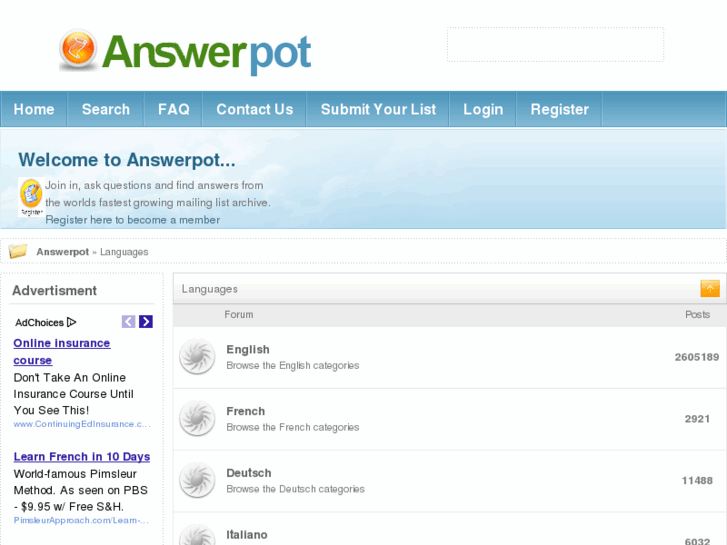727x545 pixels.
Task: Click PimsleurApproach.com ad URL
Action: [81, 520]
